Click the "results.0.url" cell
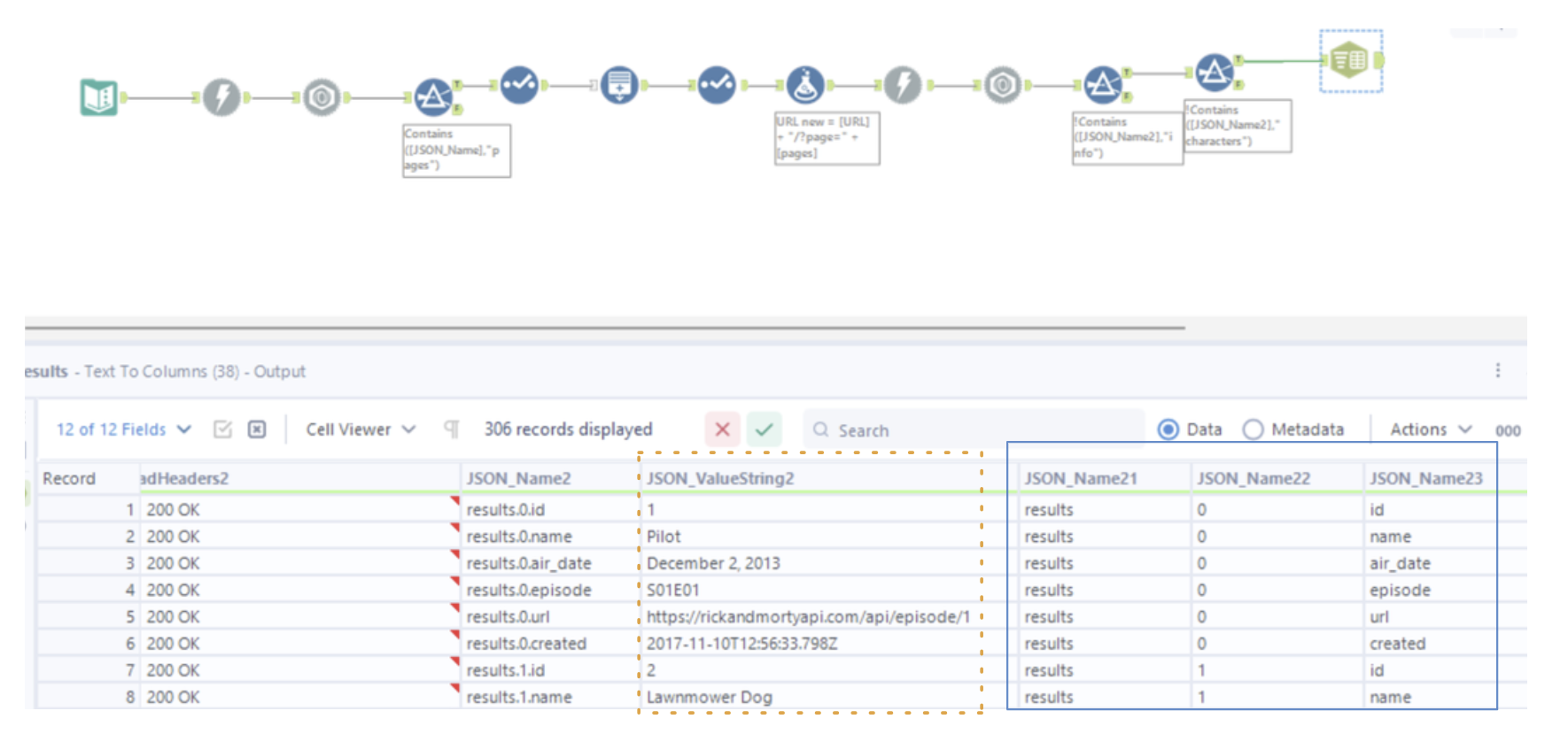Image resolution: width=1568 pixels, height=742 pixels. click(548, 617)
